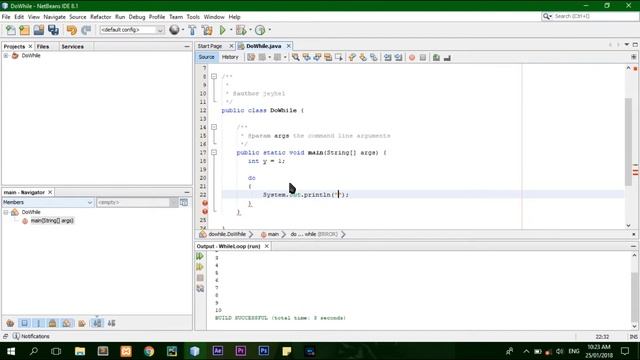Open the Run Project dropdown arrow
Image resolution: width=640 pixels, height=360 pixels.
point(231,30)
